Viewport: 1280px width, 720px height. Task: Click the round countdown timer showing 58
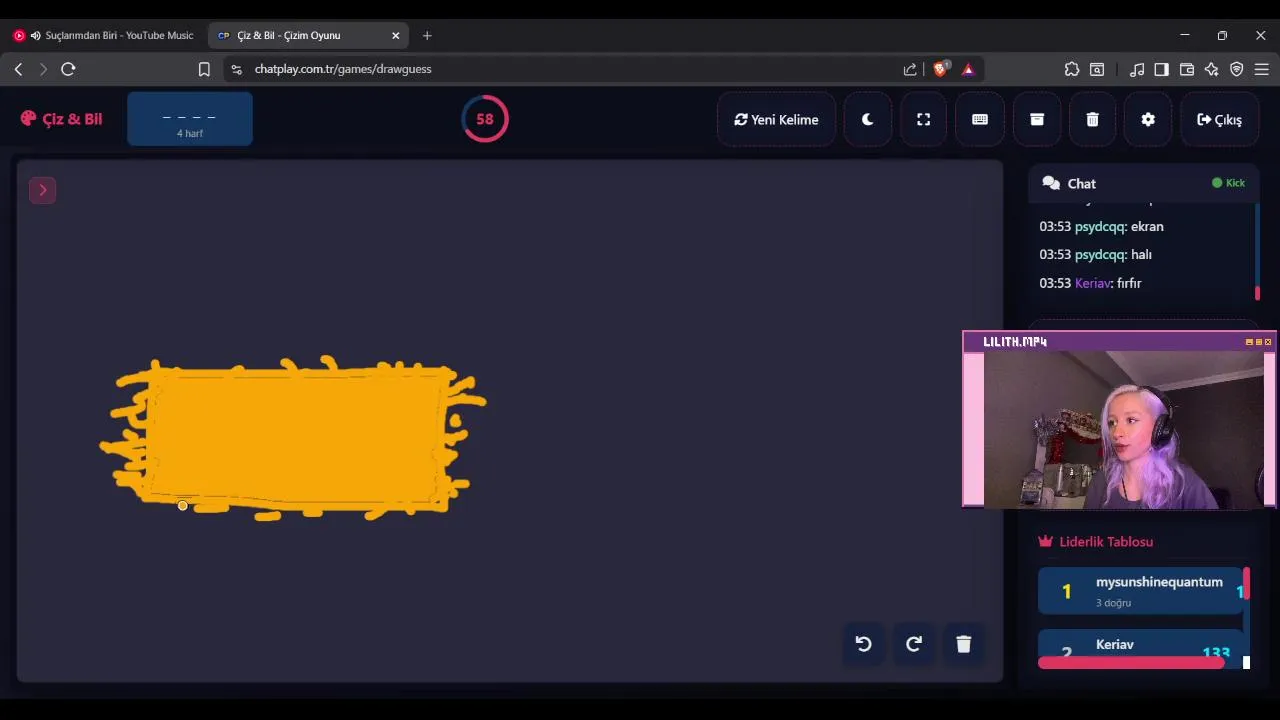485,119
